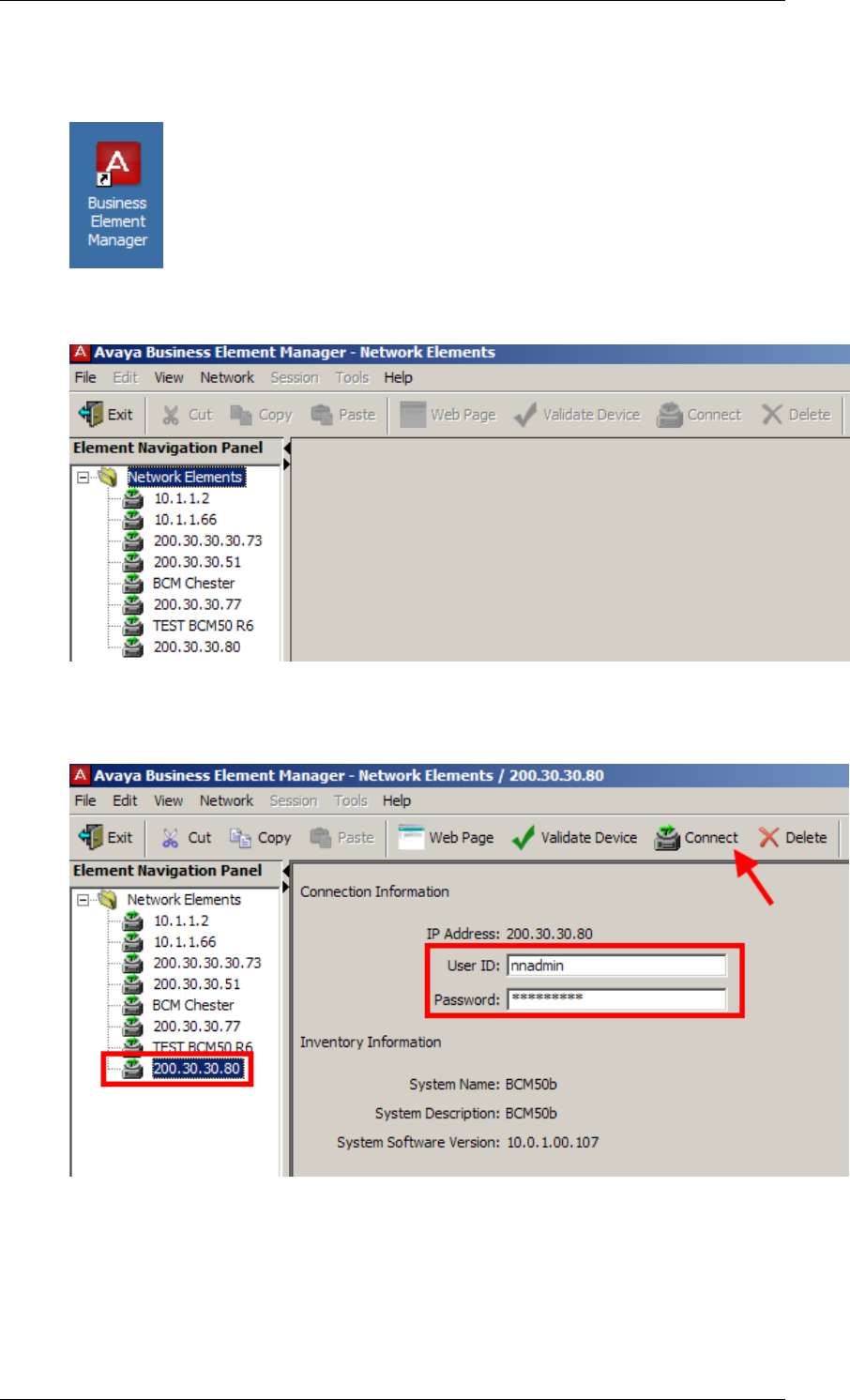Click Paste icon in upper window toolbar
850x1400 pixels.
point(322,415)
